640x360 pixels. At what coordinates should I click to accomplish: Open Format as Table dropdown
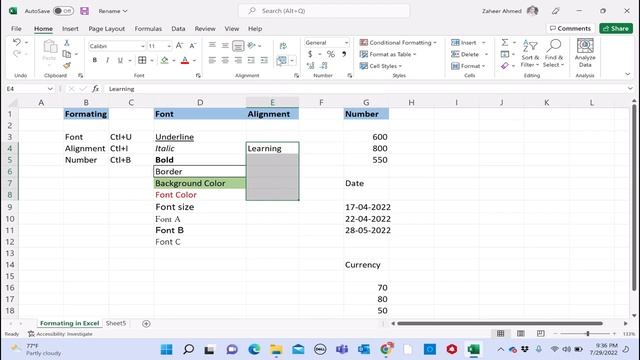[388, 54]
